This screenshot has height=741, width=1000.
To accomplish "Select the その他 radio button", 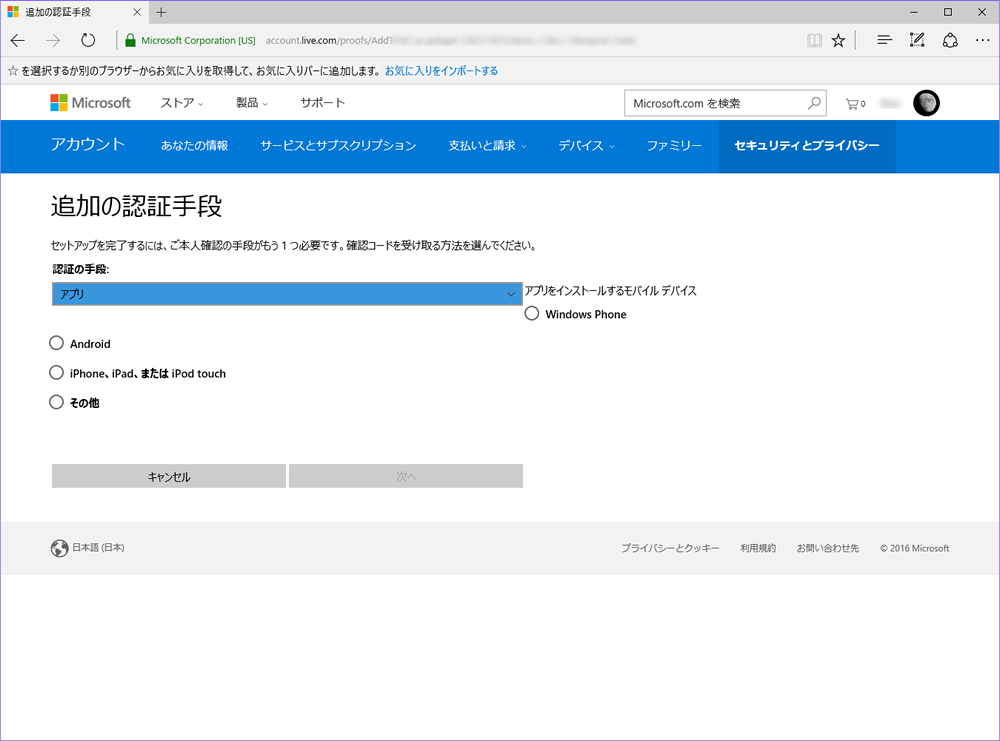I will coord(56,402).
